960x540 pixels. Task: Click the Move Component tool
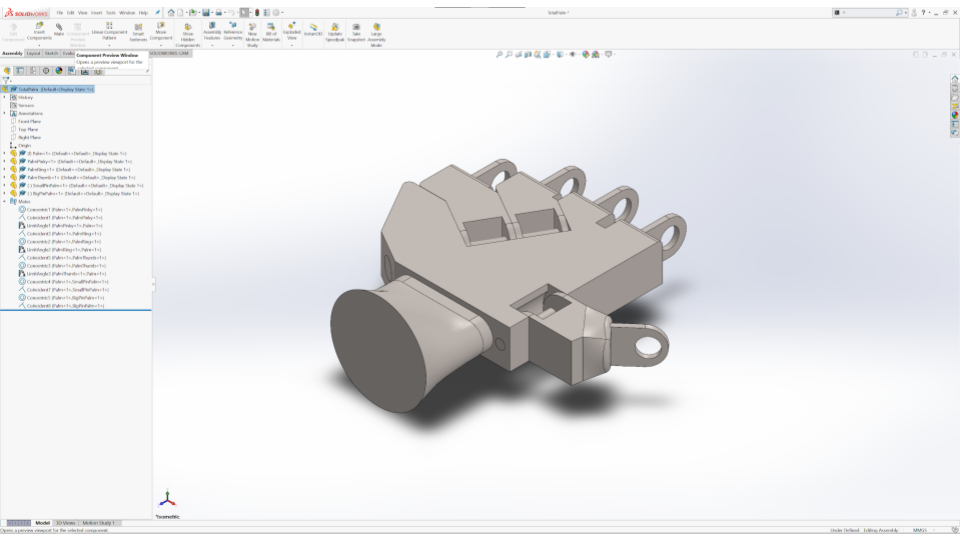161,31
